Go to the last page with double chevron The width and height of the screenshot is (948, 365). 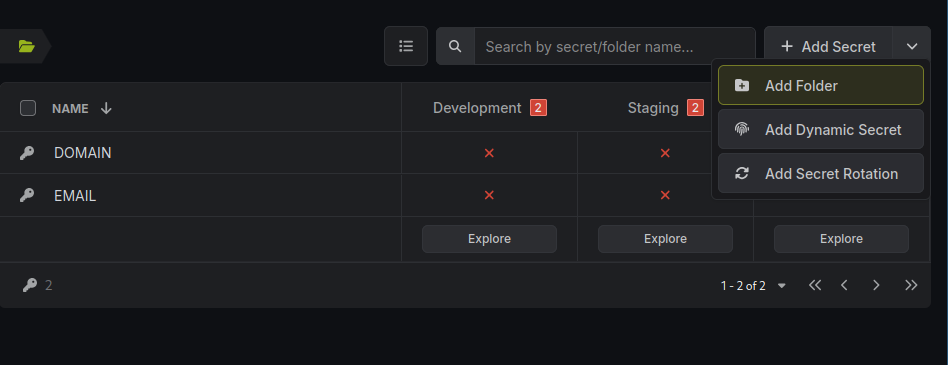click(911, 285)
